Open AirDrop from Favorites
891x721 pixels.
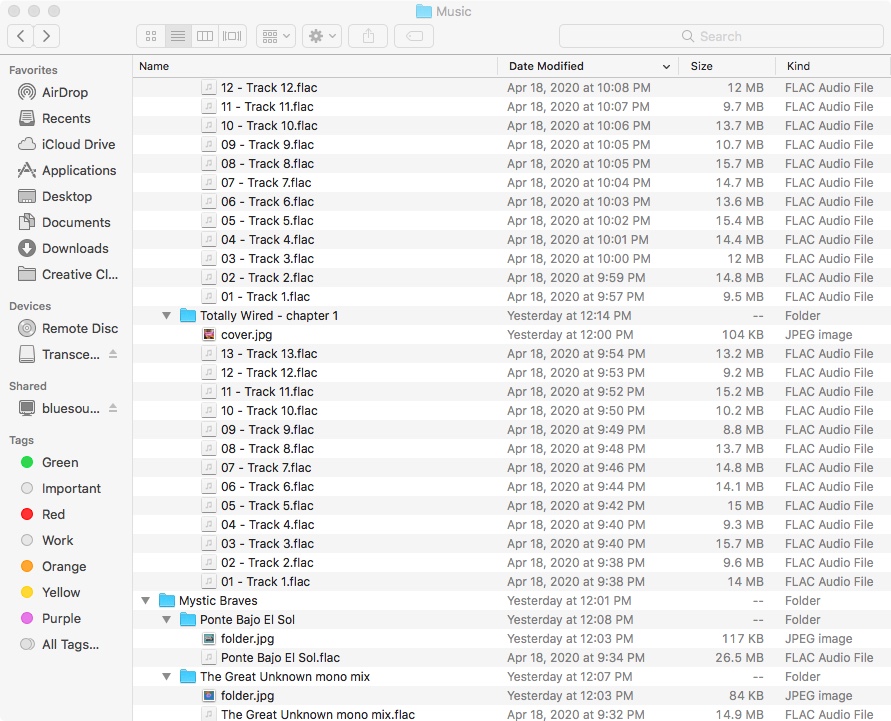[65, 92]
